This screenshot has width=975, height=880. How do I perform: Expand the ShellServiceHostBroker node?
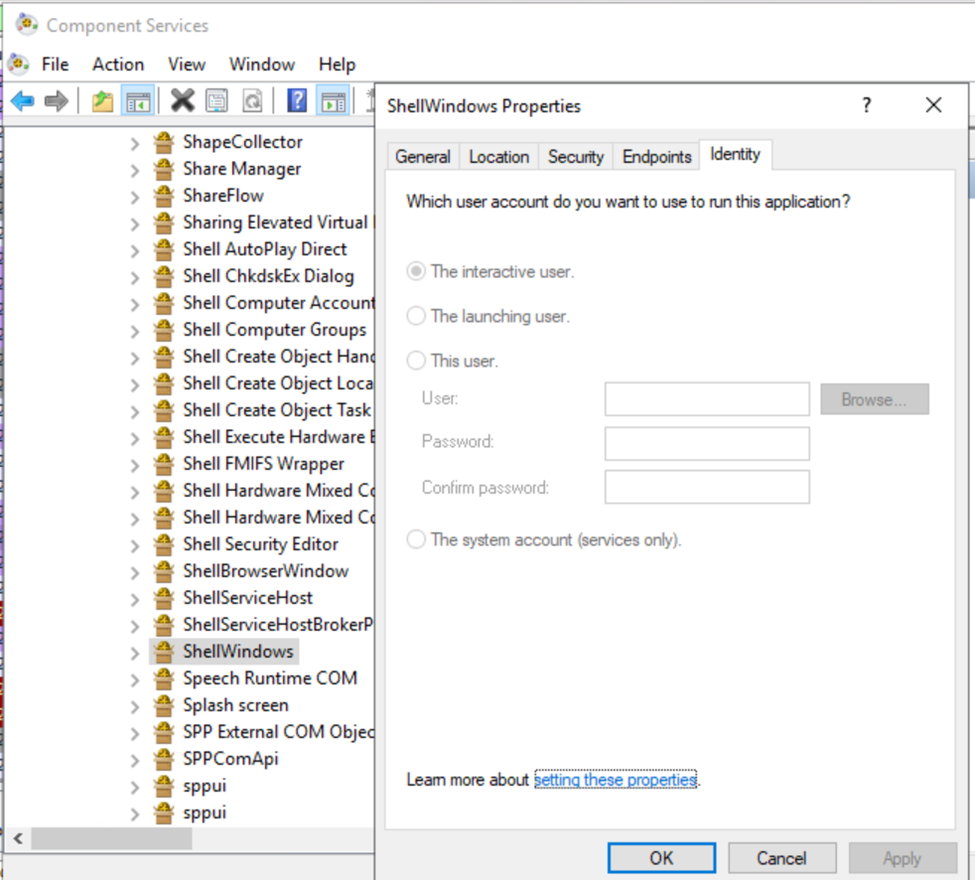134,626
